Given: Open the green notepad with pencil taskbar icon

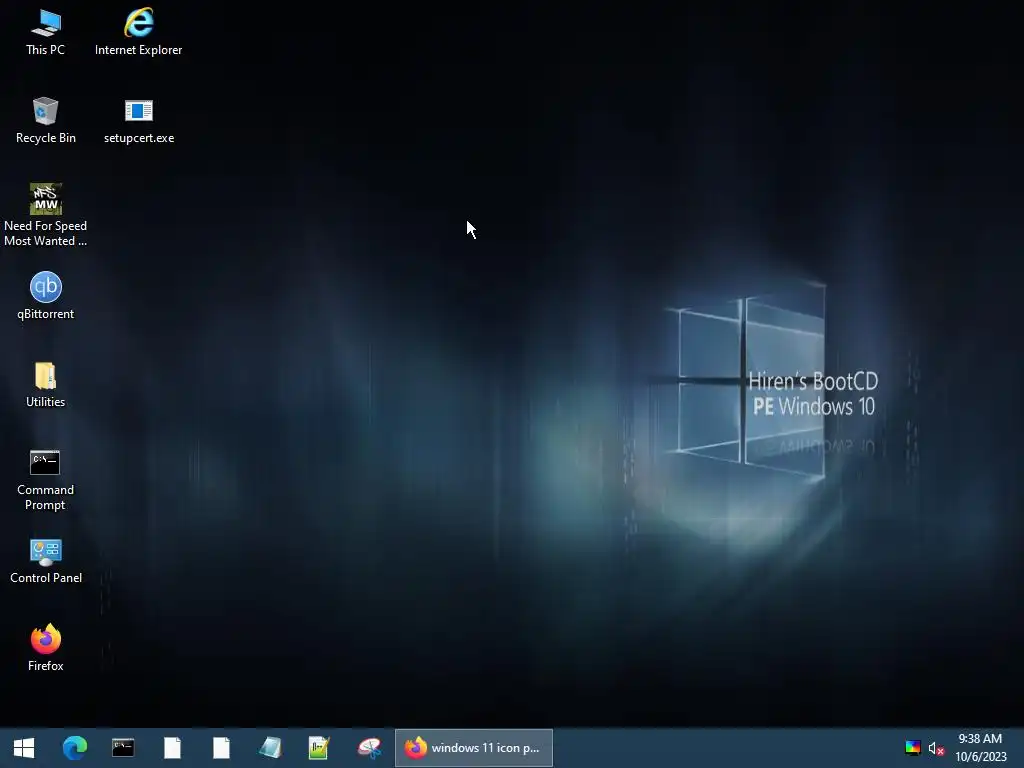Looking at the screenshot, I should tap(319, 748).
